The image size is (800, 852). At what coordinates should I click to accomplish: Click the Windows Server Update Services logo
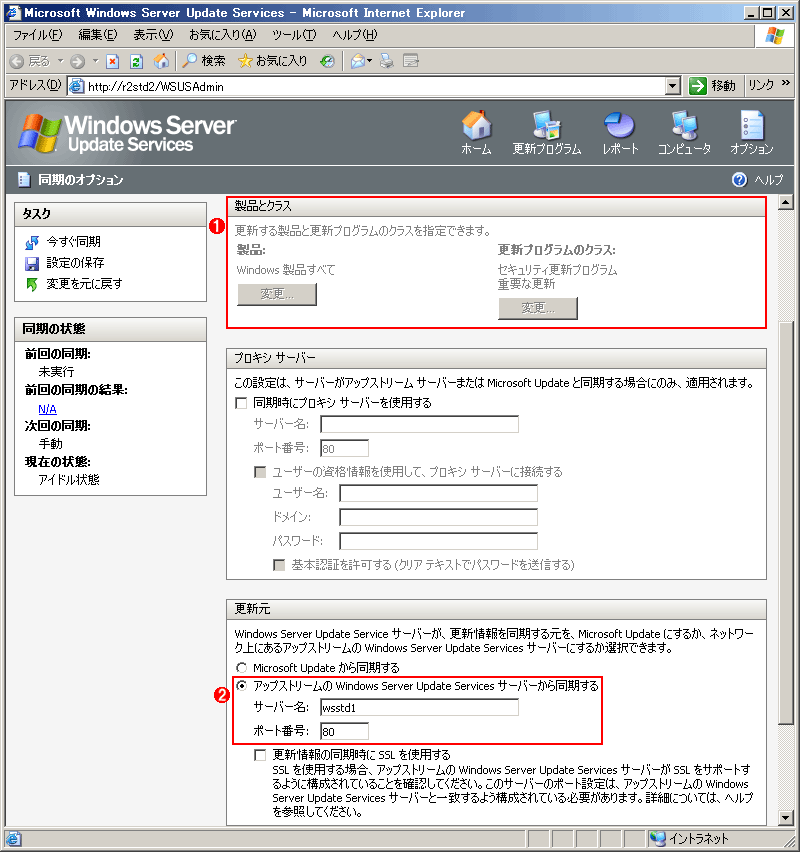[x=127, y=133]
